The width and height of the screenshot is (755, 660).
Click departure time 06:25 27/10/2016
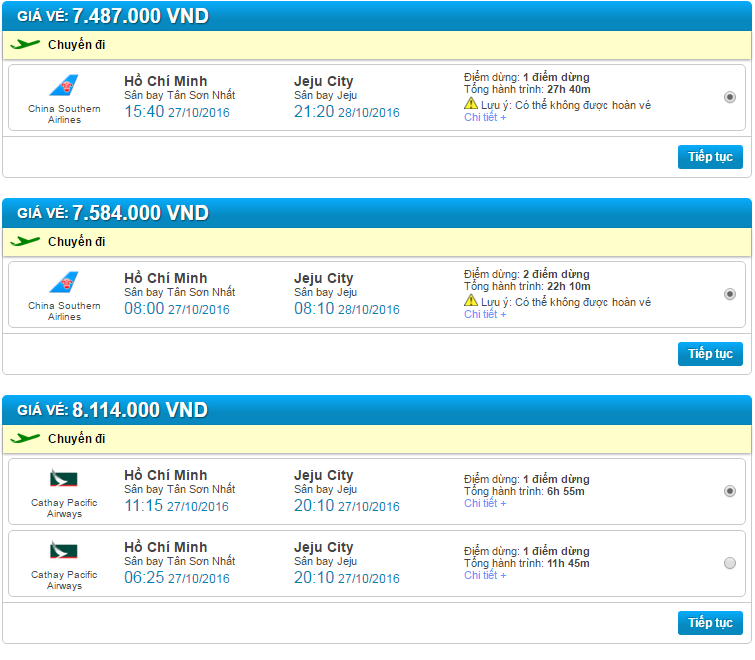click(x=177, y=577)
